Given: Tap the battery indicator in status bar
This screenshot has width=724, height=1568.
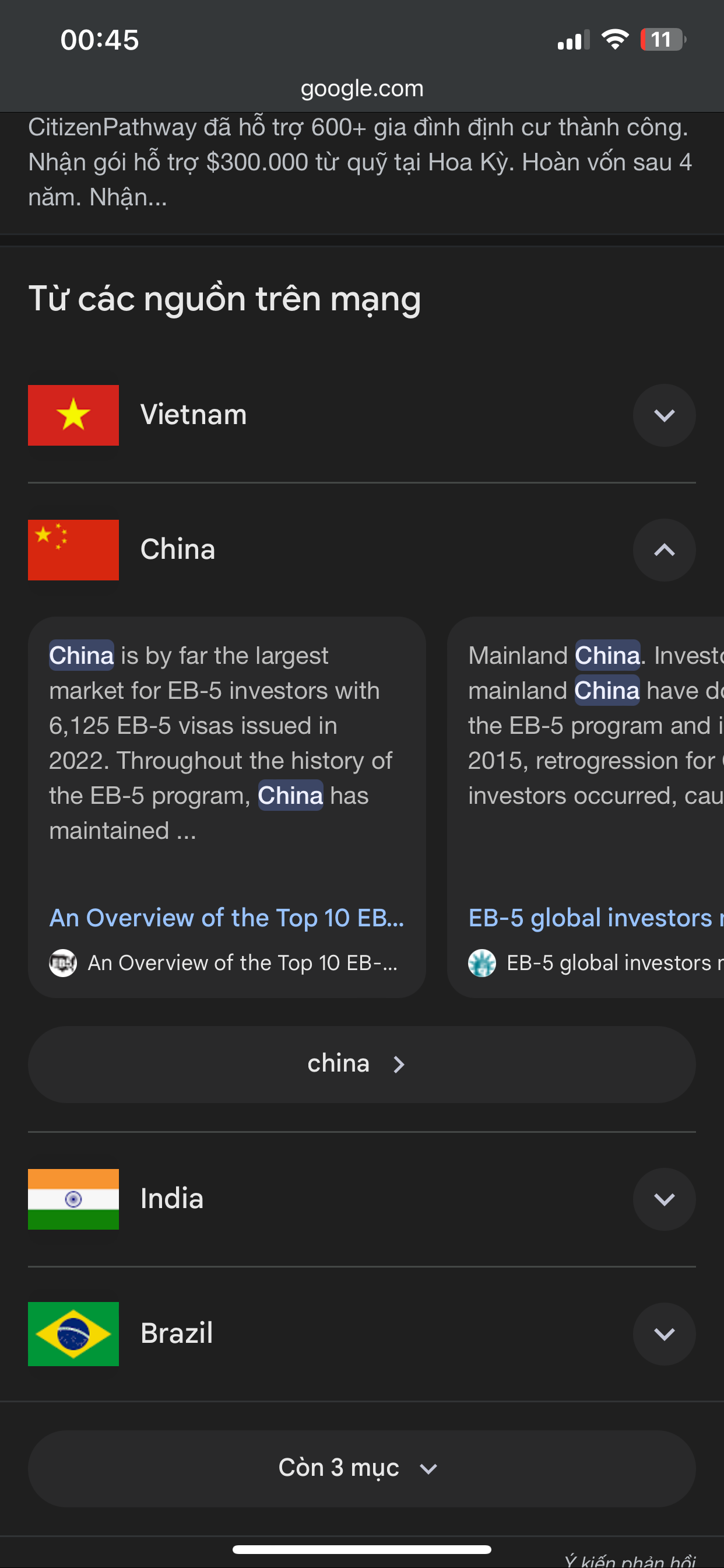Looking at the screenshot, I should point(662,40).
